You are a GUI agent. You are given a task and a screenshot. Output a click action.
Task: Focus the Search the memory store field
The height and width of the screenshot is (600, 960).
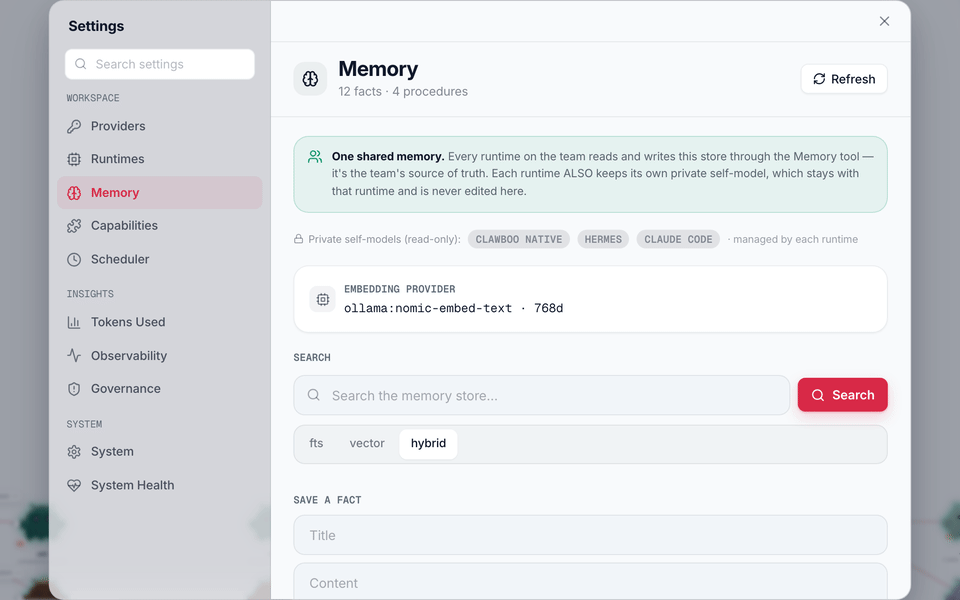[541, 396]
